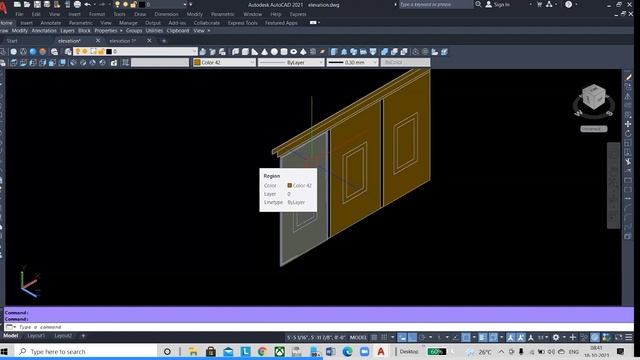This screenshot has width=640, height=360.
Task: Open the Draw menu
Action: click(x=140, y=14)
